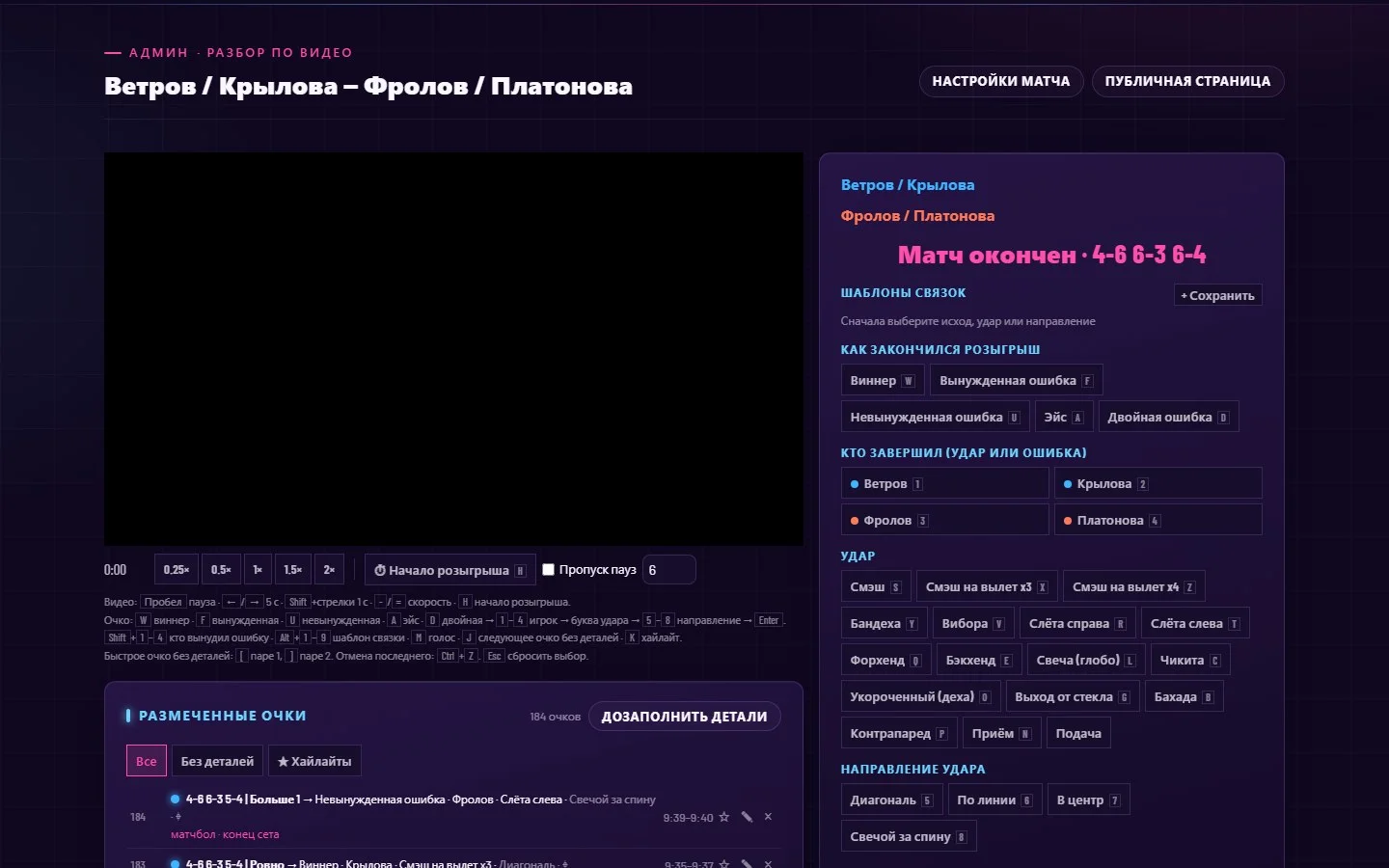Pick shot «Чикита»
The width and height of the screenshot is (1389, 868).
[1190, 660]
